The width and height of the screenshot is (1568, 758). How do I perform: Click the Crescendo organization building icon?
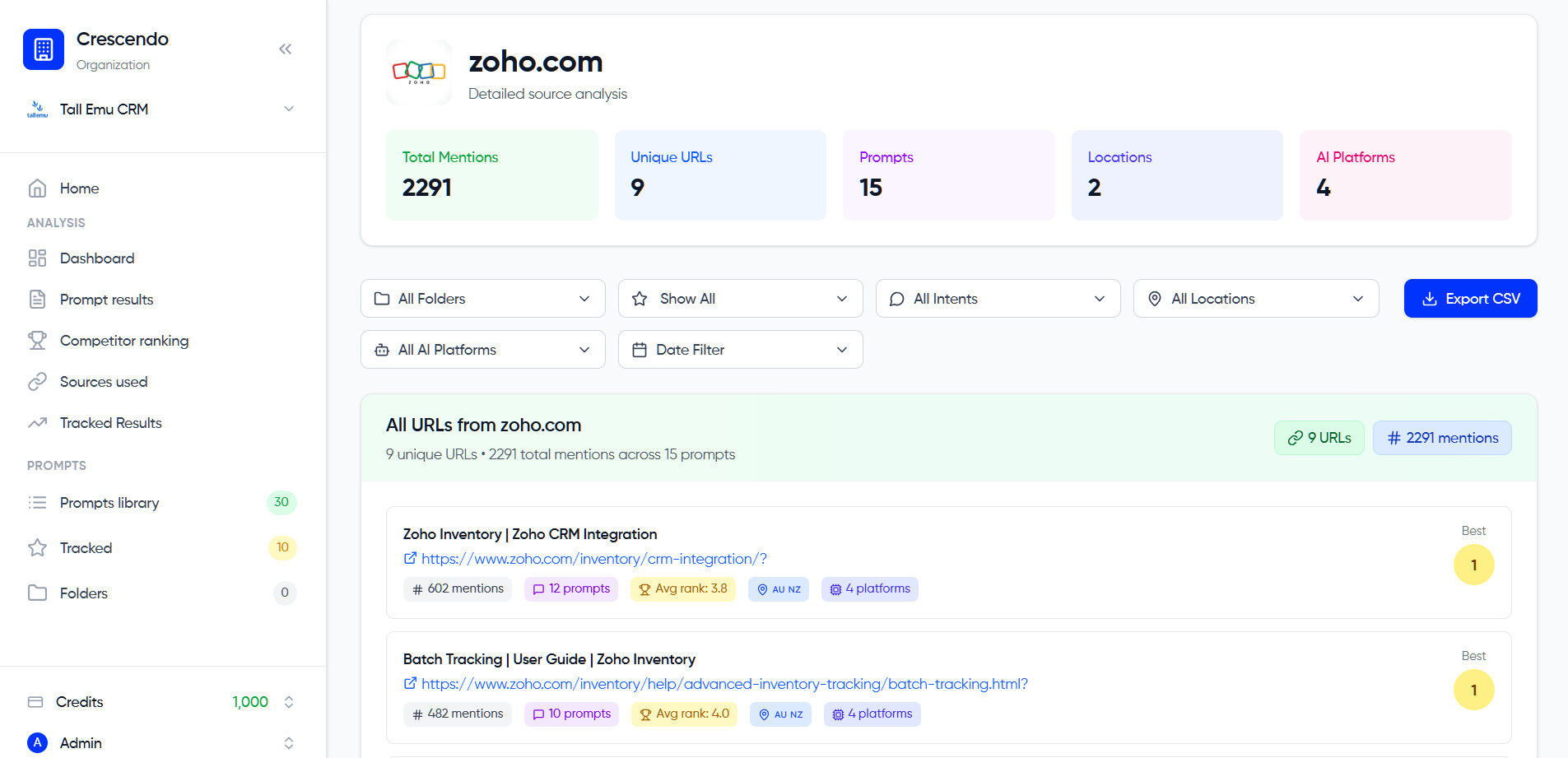44,49
